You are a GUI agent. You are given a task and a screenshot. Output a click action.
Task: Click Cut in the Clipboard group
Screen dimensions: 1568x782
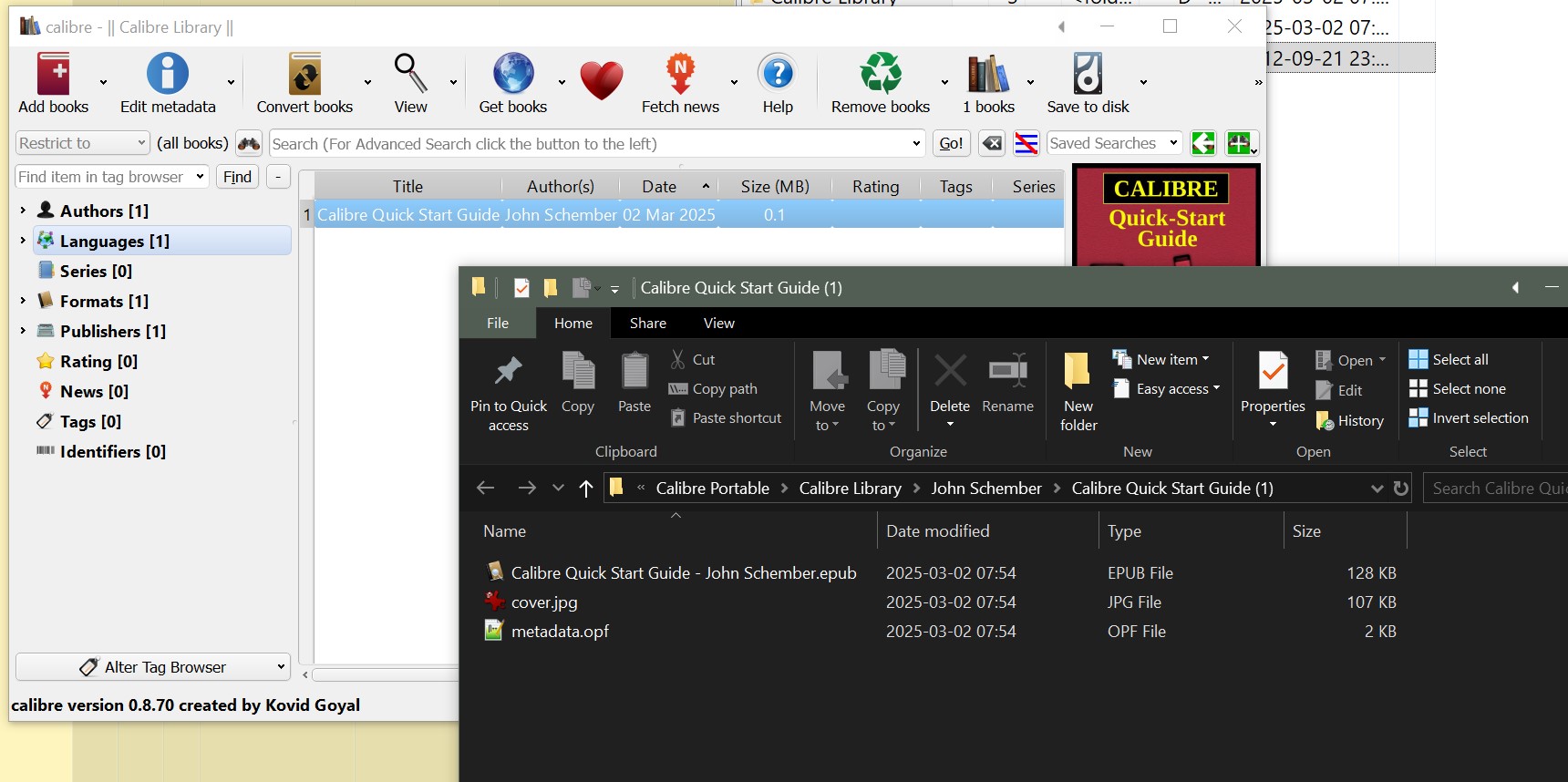pyautogui.click(x=693, y=359)
